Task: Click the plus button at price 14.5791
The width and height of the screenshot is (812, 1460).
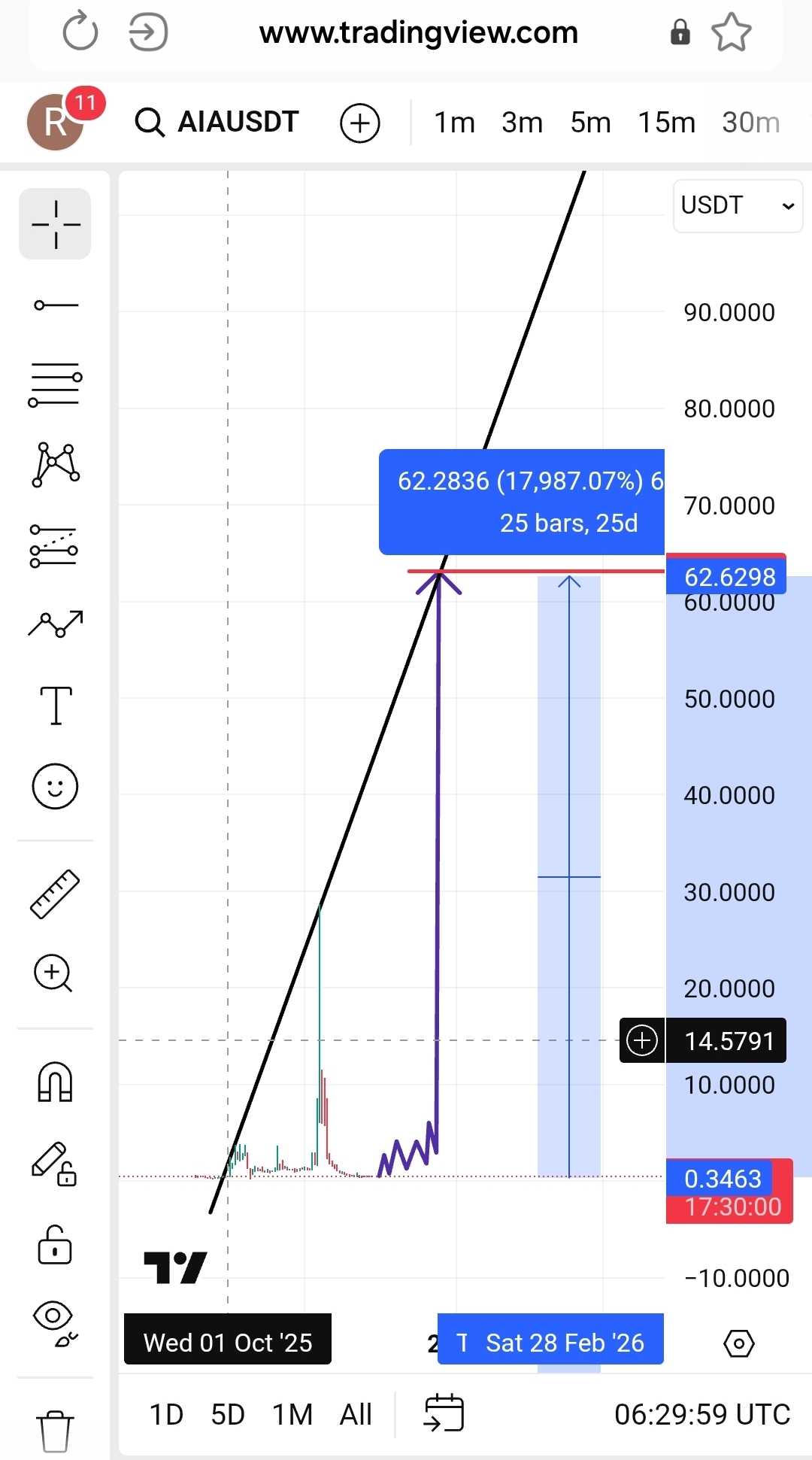Action: pyautogui.click(x=642, y=1040)
